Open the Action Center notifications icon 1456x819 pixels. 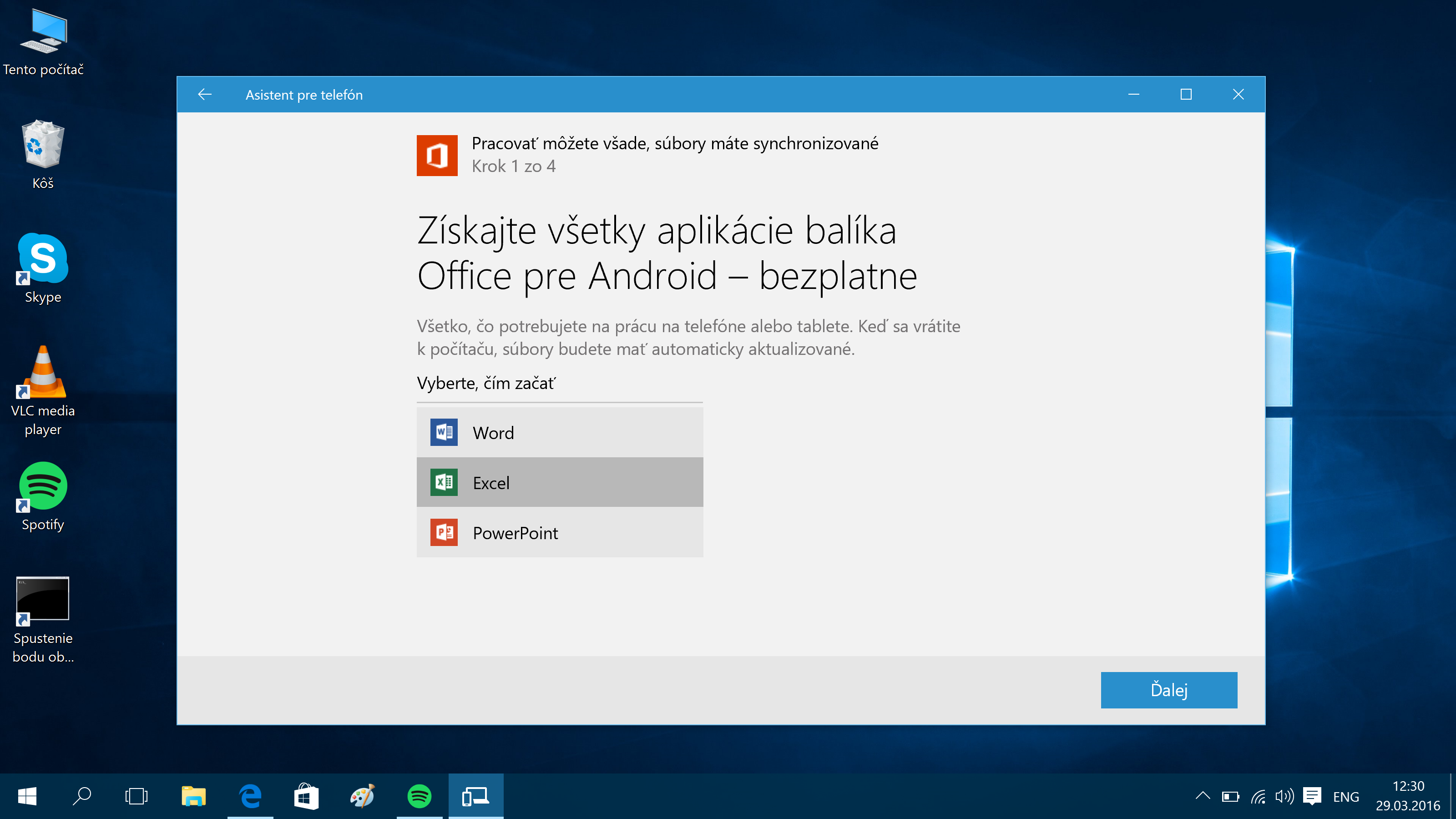pos(1312,796)
